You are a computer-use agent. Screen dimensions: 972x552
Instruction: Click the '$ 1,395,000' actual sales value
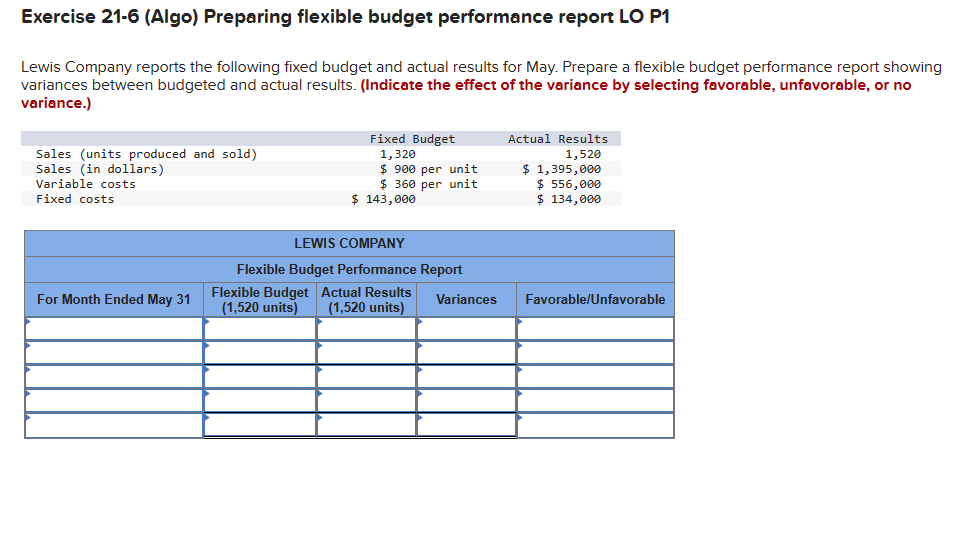562,169
